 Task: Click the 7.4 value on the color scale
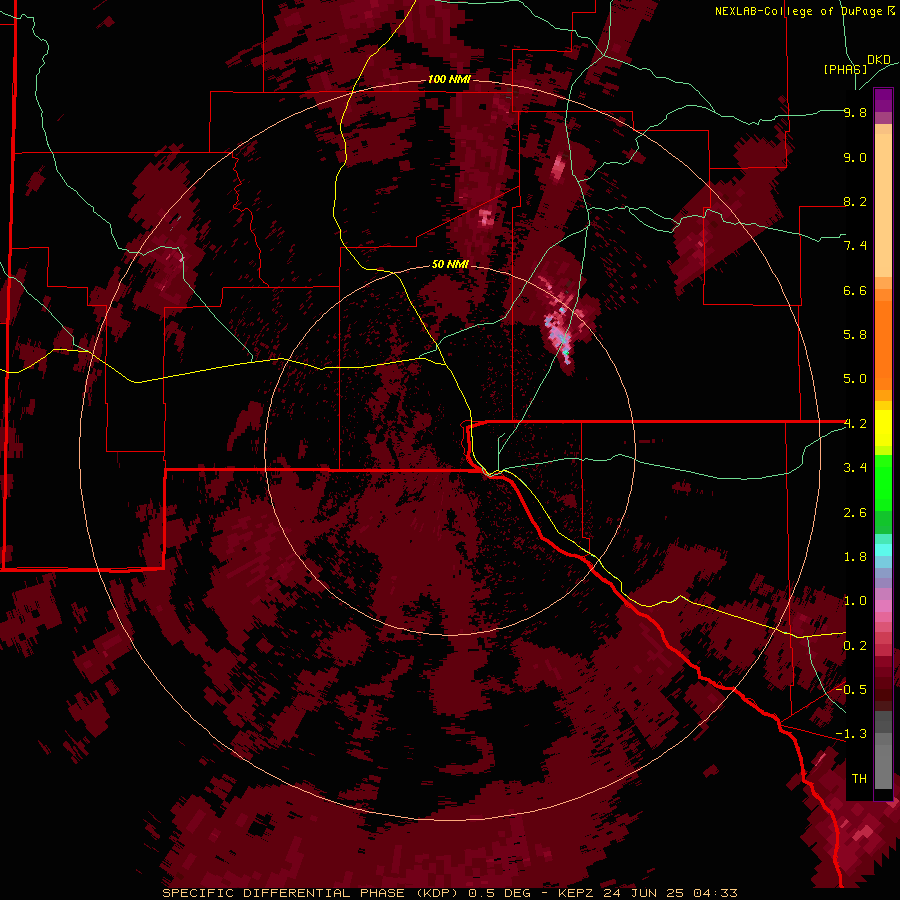855,246
